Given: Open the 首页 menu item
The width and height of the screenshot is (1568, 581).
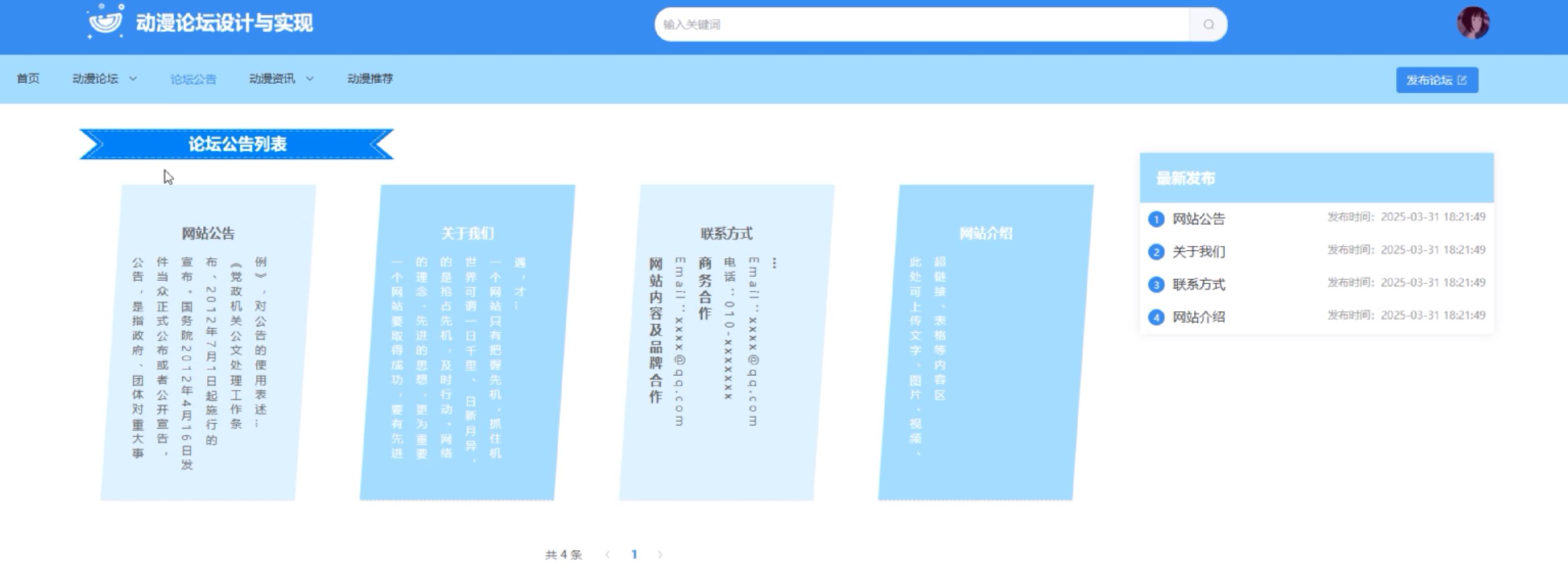Looking at the screenshot, I should pos(28,79).
